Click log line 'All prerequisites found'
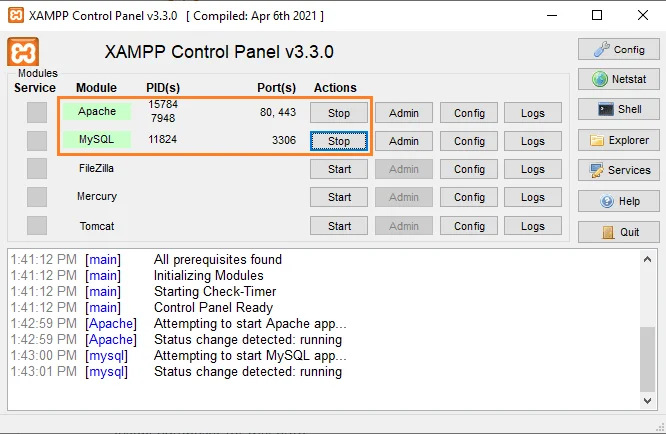Screen dimensions: 666x434 218,259
